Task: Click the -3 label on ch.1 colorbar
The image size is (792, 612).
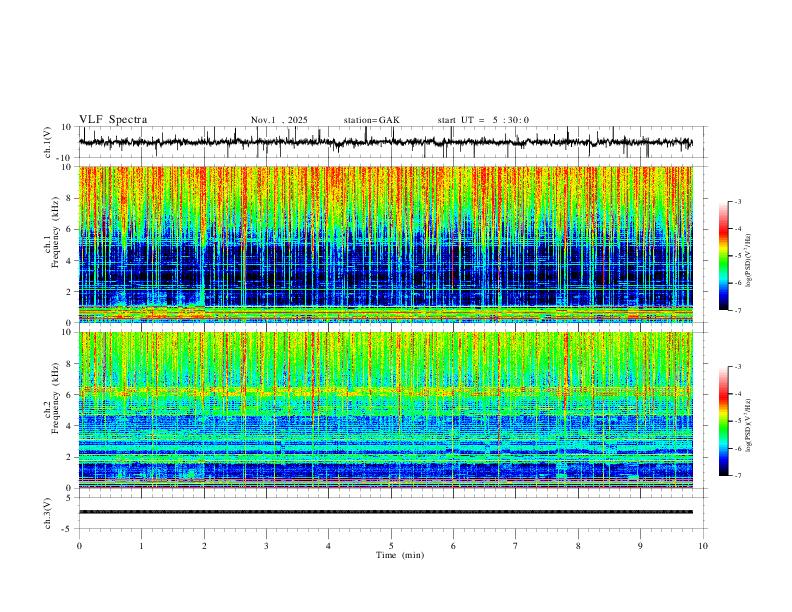Action: (737, 201)
